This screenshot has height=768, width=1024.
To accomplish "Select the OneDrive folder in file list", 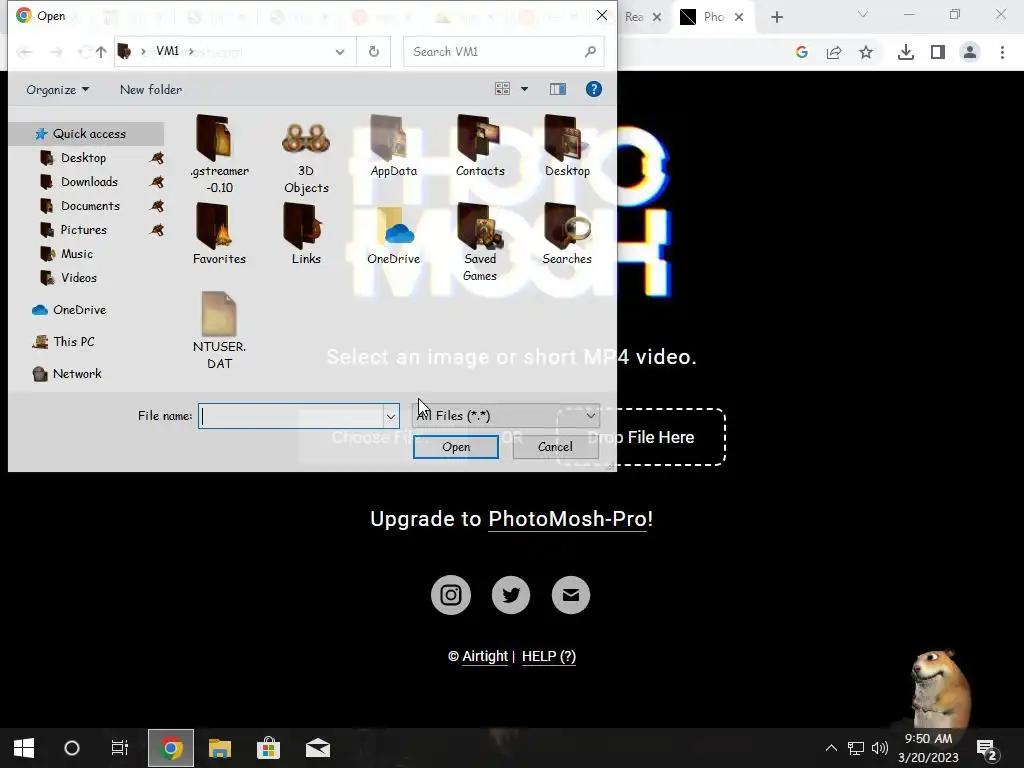I will click(x=393, y=235).
